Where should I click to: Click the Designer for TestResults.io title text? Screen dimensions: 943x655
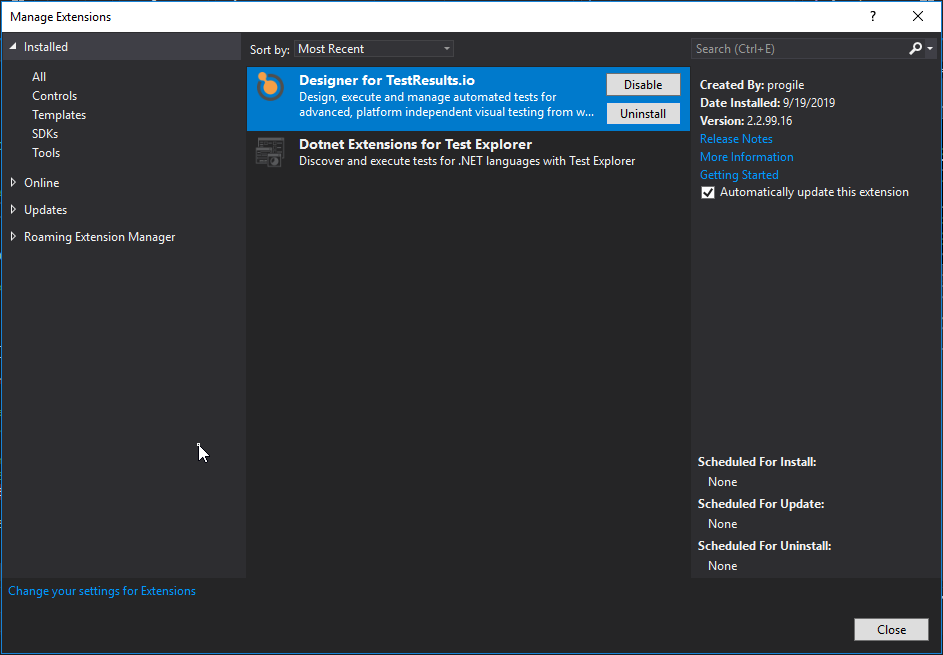[x=387, y=81]
